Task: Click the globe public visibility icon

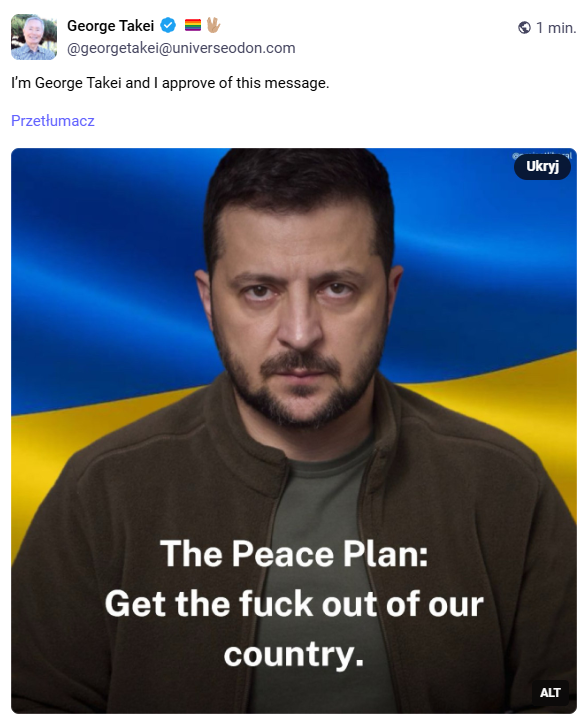Action: click(x=524, y=28)
